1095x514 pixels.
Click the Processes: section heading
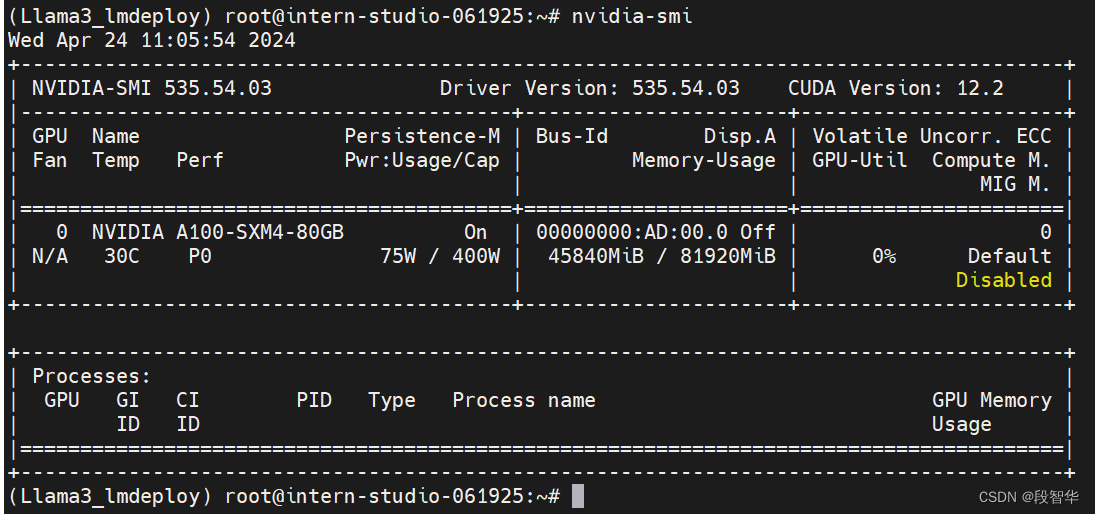coord(91,376)
